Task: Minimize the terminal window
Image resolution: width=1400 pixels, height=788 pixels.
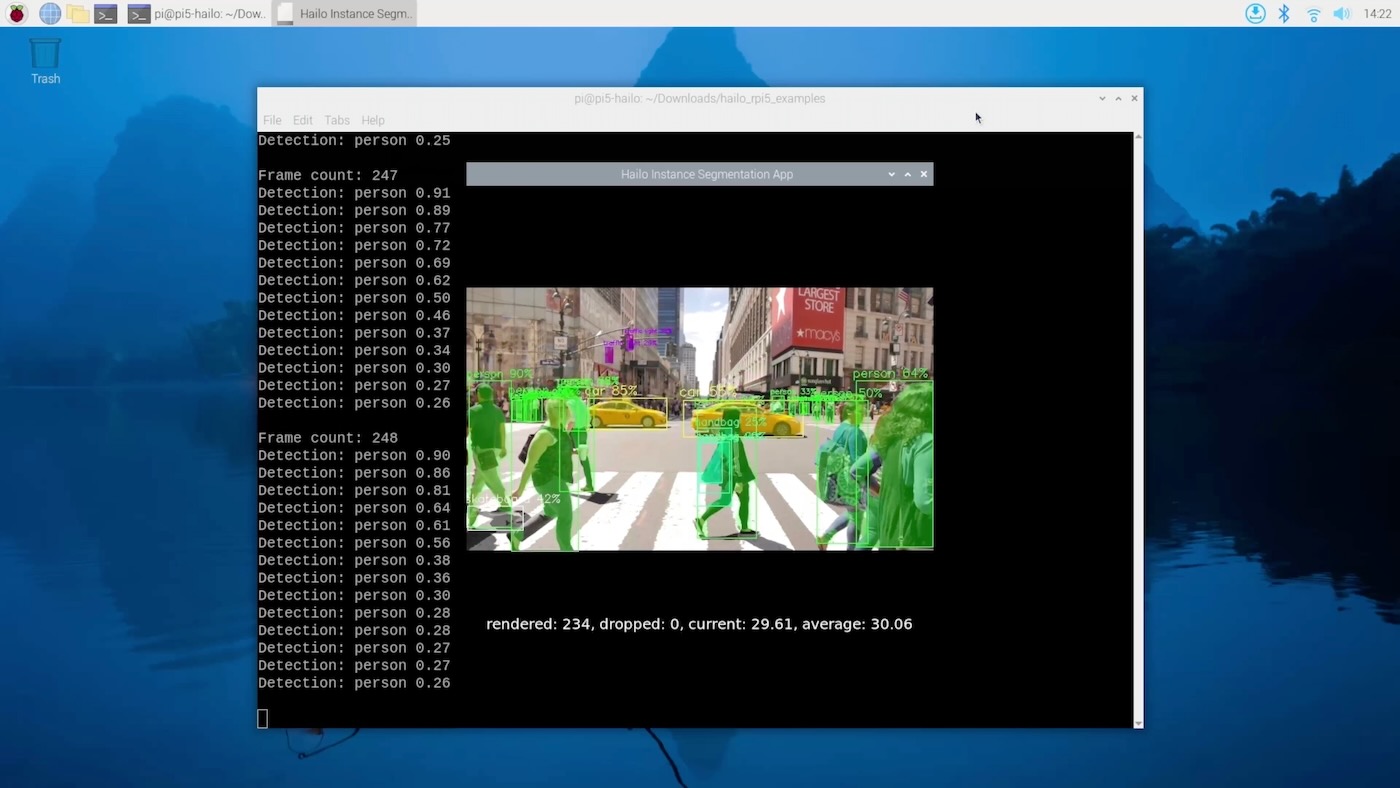Action: click(1102, 98)
